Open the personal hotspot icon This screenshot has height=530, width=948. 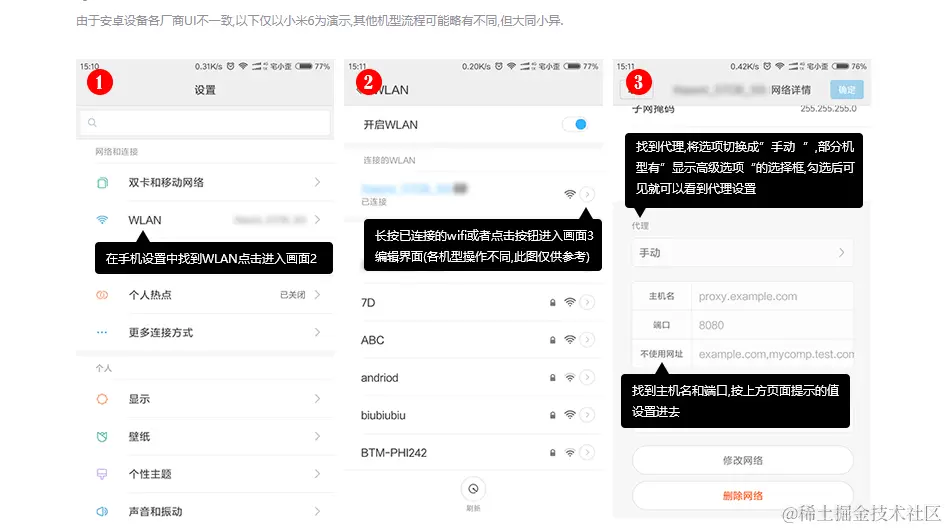click(x=102, y=295)
